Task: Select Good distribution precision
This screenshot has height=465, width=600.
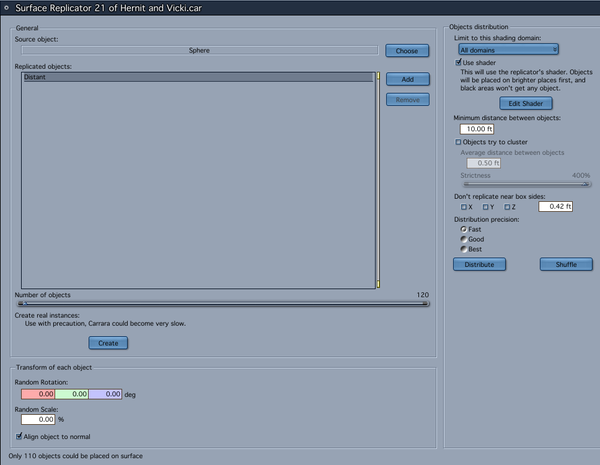Action: (x=464, y=239)
